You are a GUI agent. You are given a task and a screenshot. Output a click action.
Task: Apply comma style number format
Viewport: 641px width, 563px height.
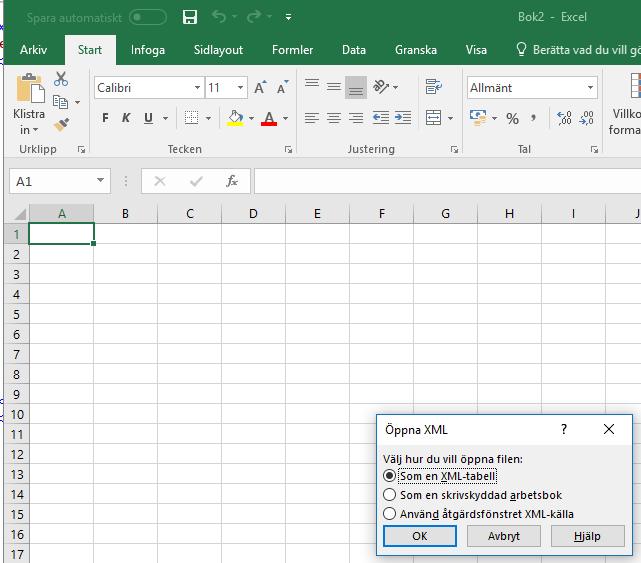[533, 119]
